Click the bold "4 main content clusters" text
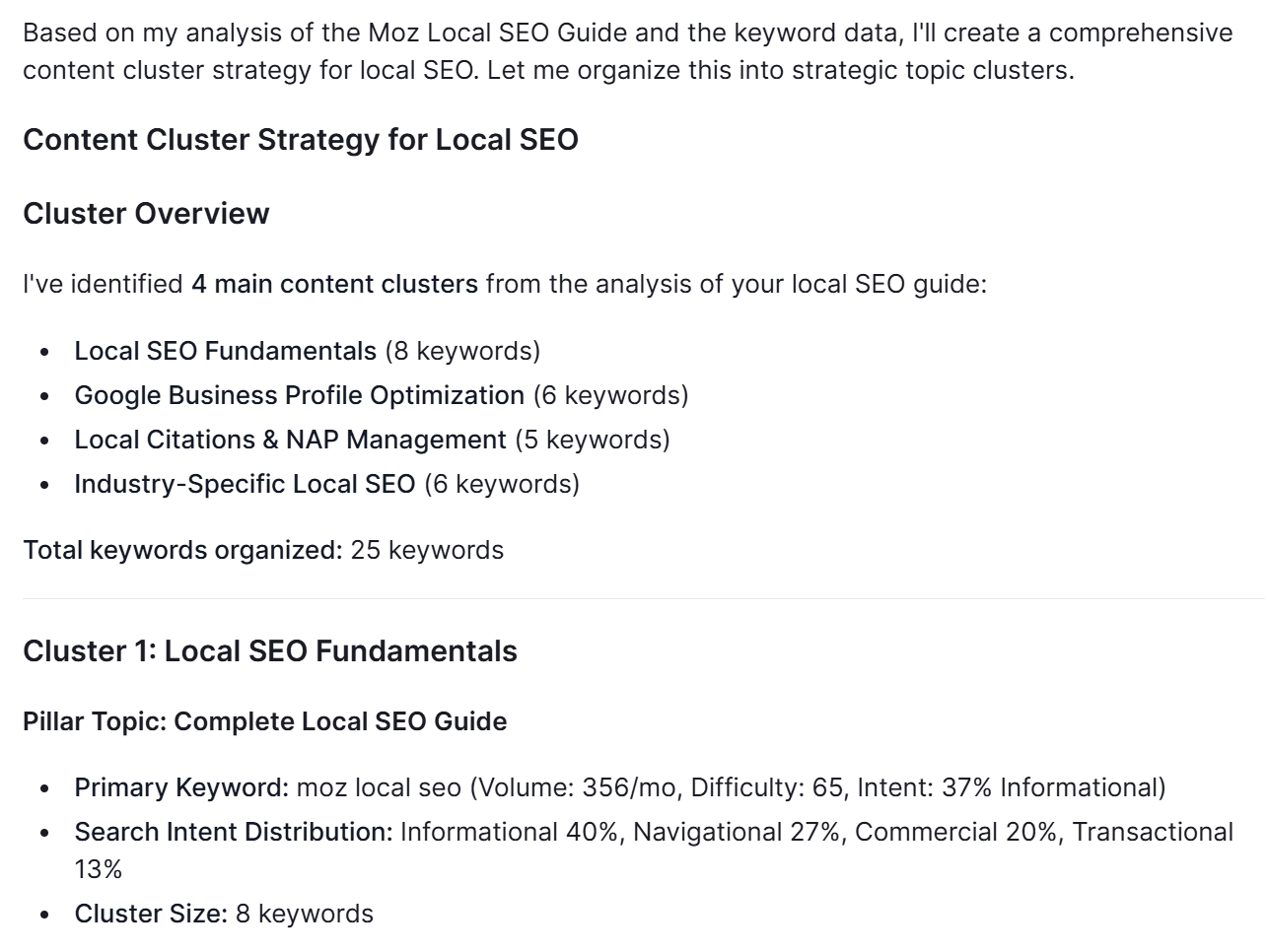The width and height of the screenshot is (1267, 952). [x=334, y=285]
